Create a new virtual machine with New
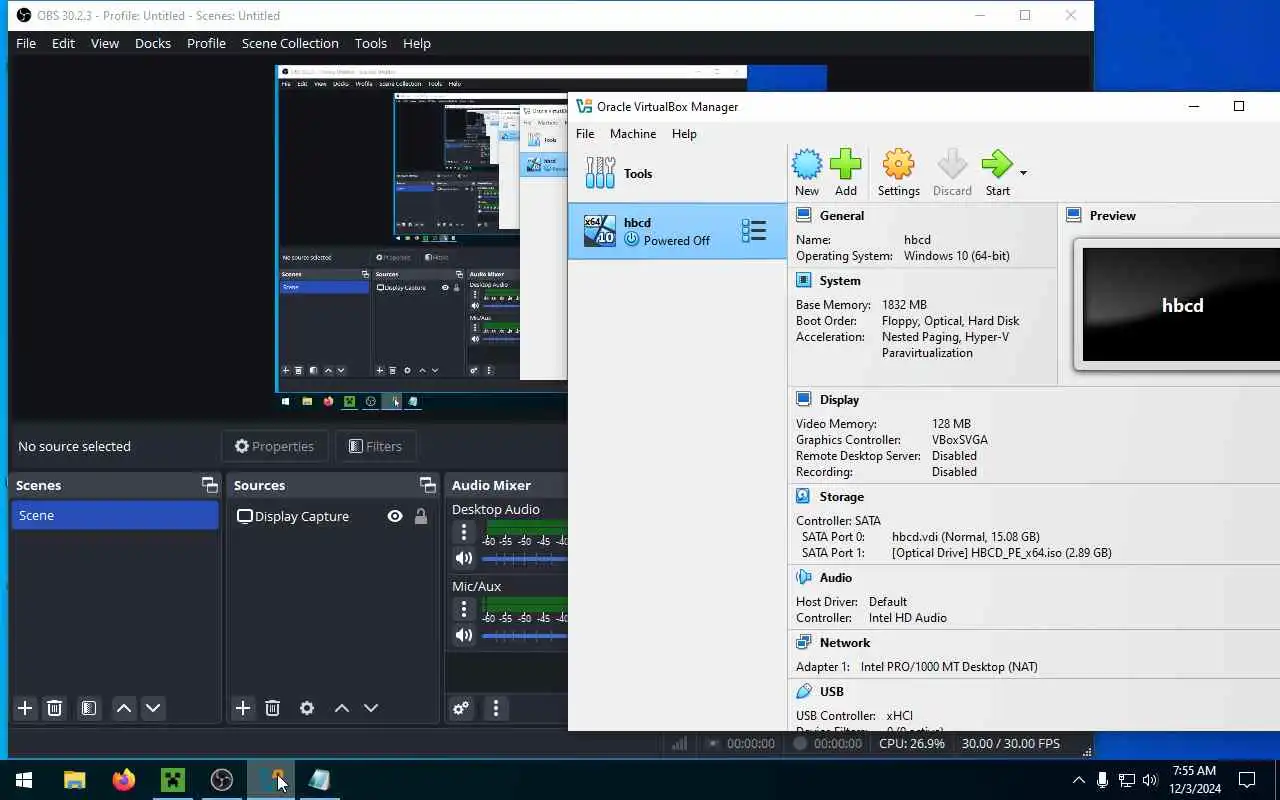The width and height of the screenshot is (1280, 800). (x=807, y=173)
